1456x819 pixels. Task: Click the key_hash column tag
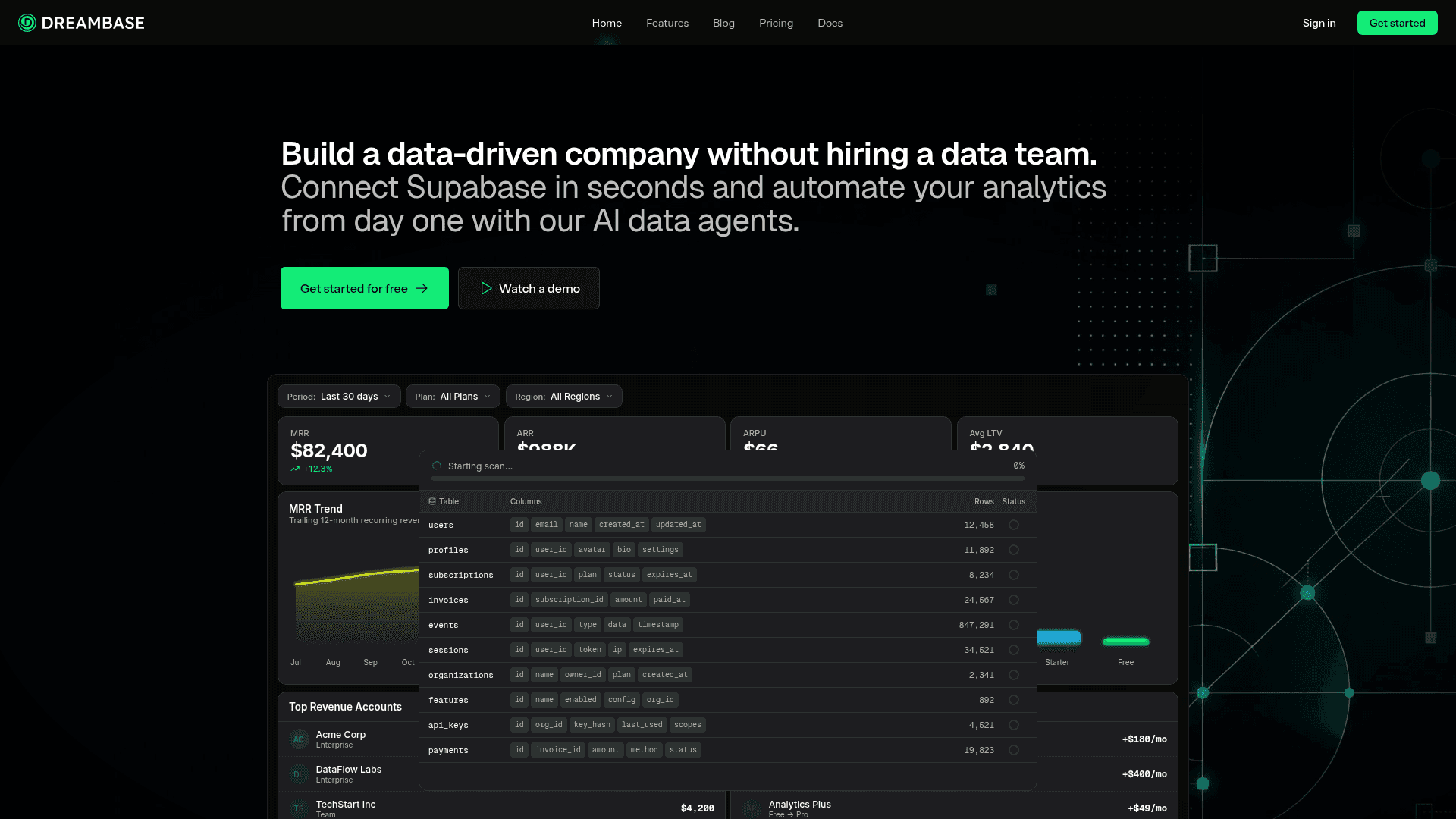tap(591, 725)
